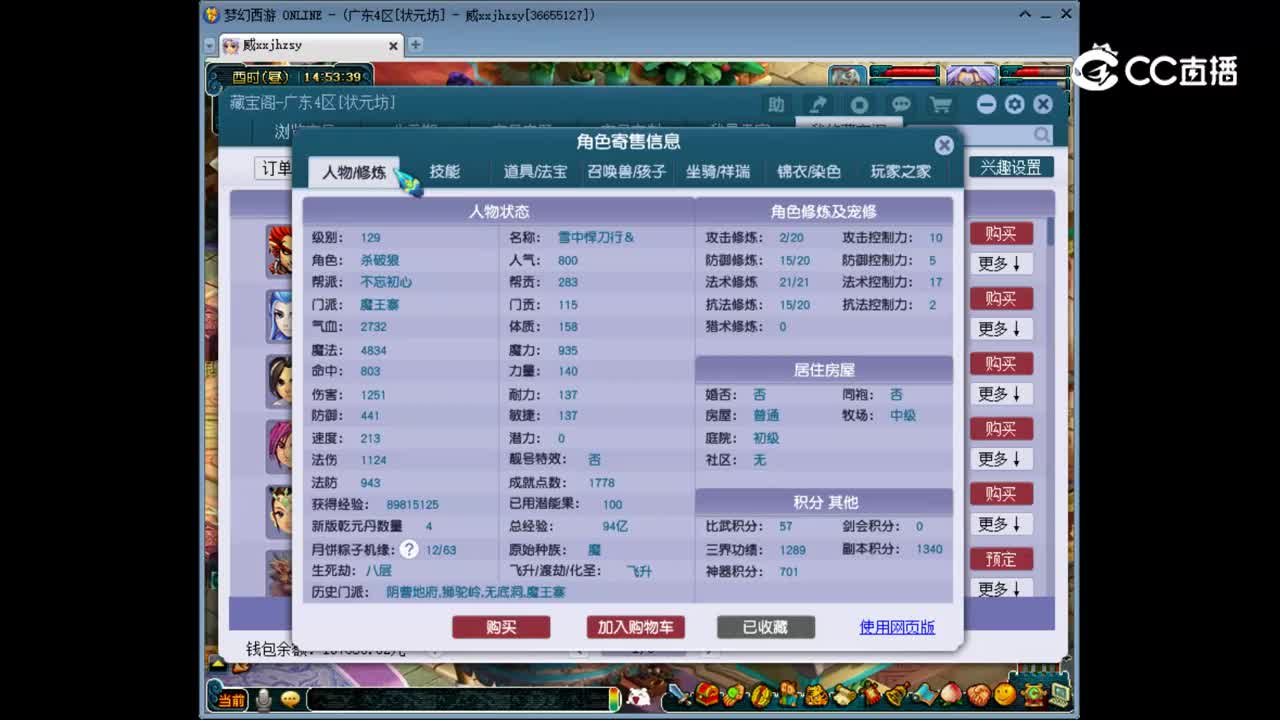The width and height of the screenshot is (1280, 720).
Task: Click the 加入购物车 button
Action: (635, 627)
